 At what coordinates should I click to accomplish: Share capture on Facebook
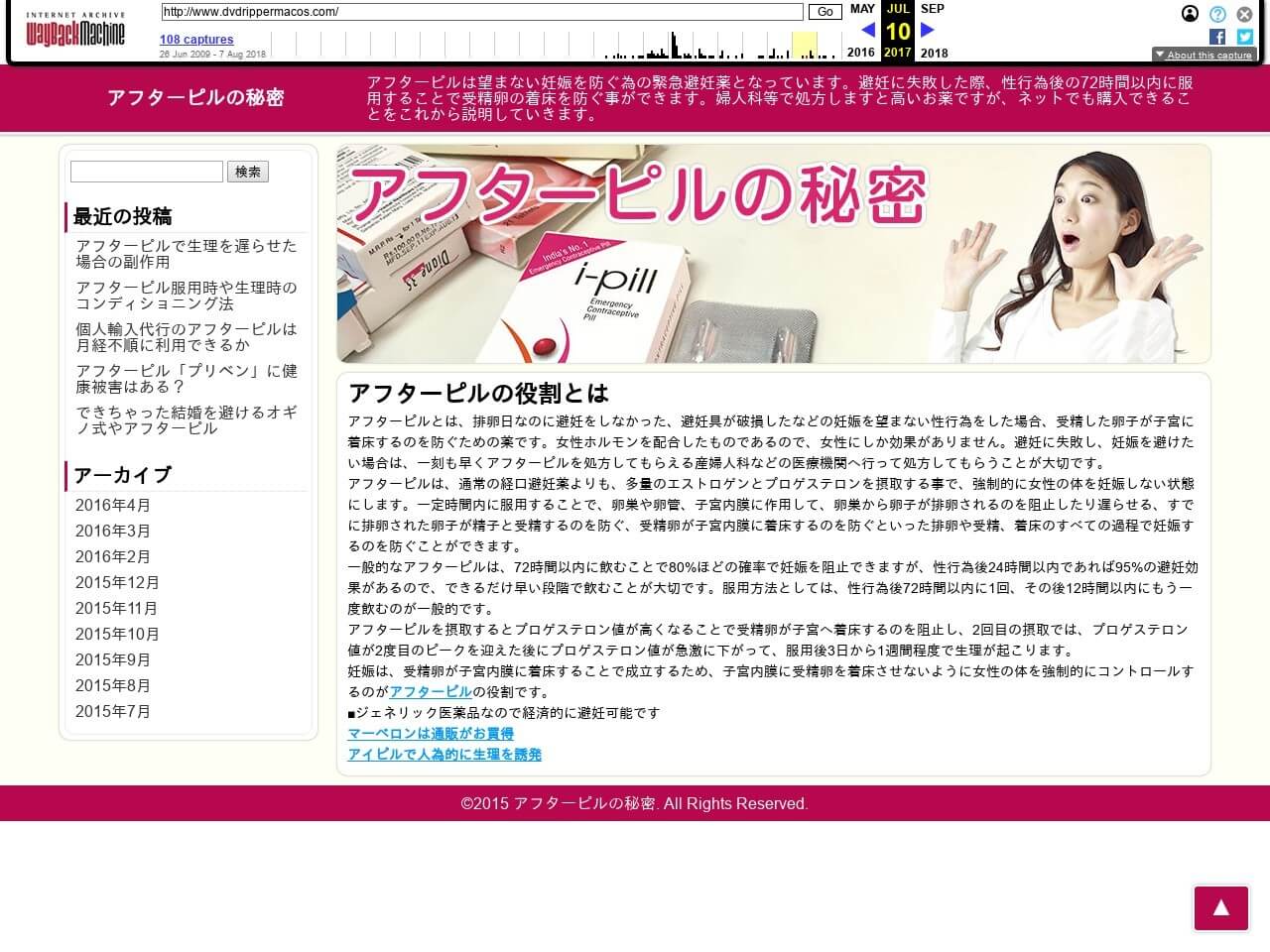1217,37
